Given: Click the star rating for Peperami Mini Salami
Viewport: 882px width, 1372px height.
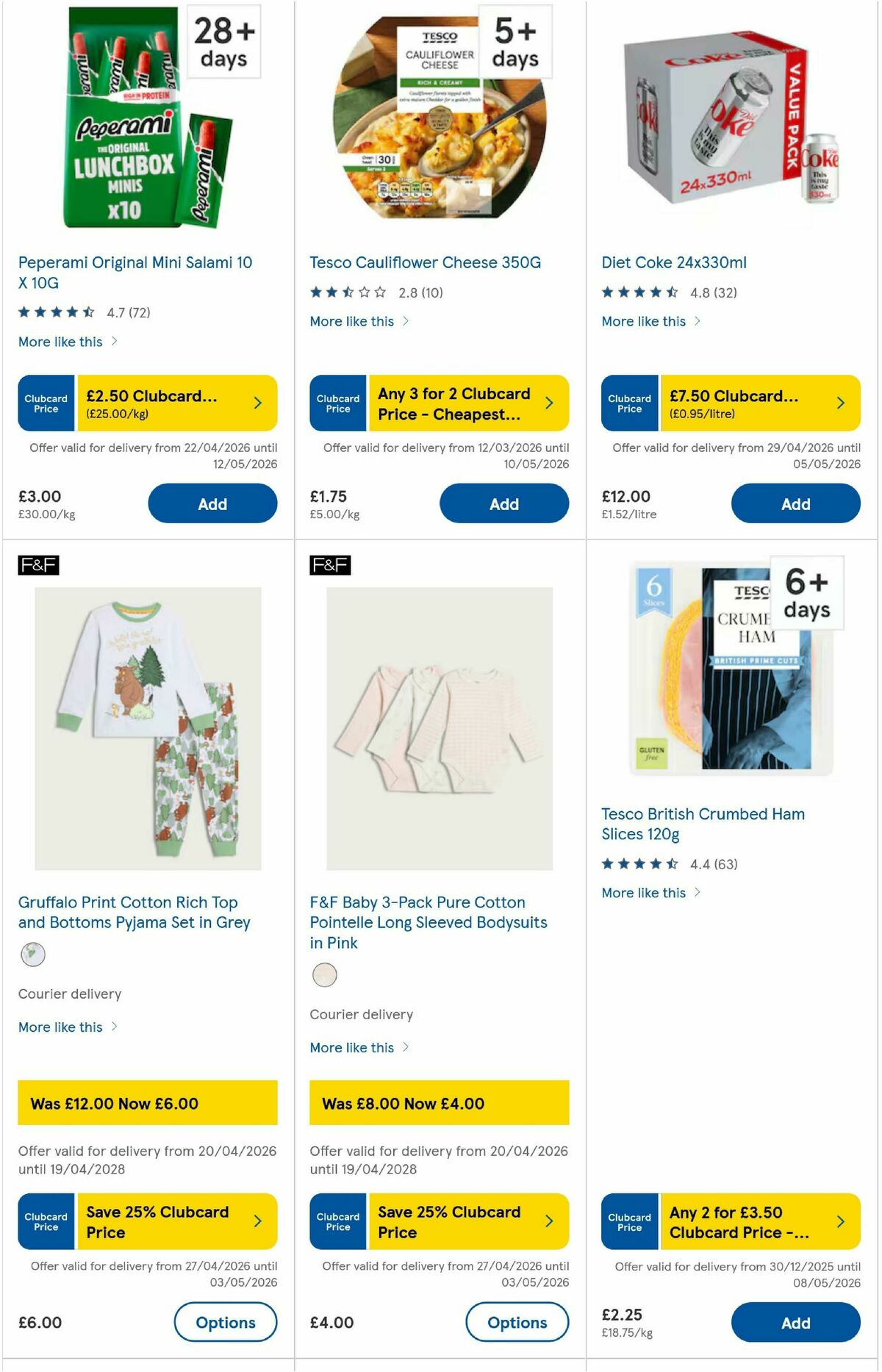Looking at the screenshot, I should tap(55, 312).
